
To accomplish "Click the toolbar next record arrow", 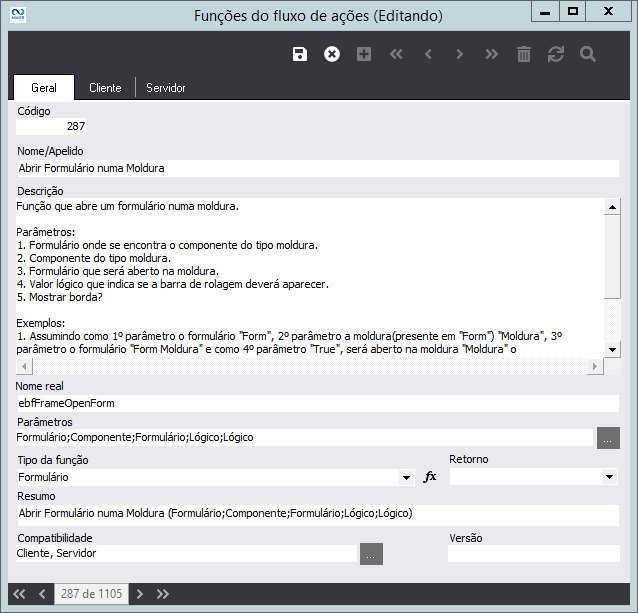I will click(x=460, y=54).
